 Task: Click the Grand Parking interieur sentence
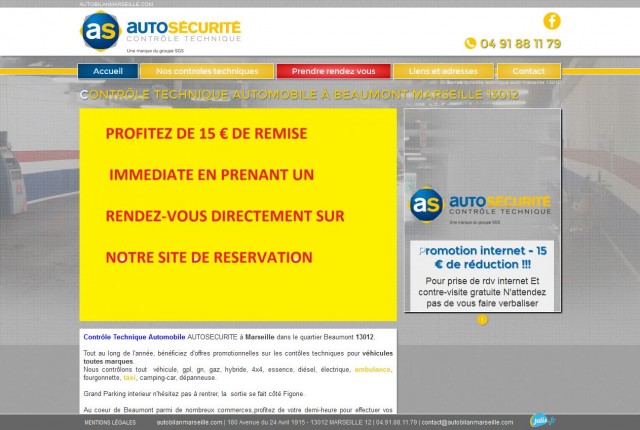(194, 394)
